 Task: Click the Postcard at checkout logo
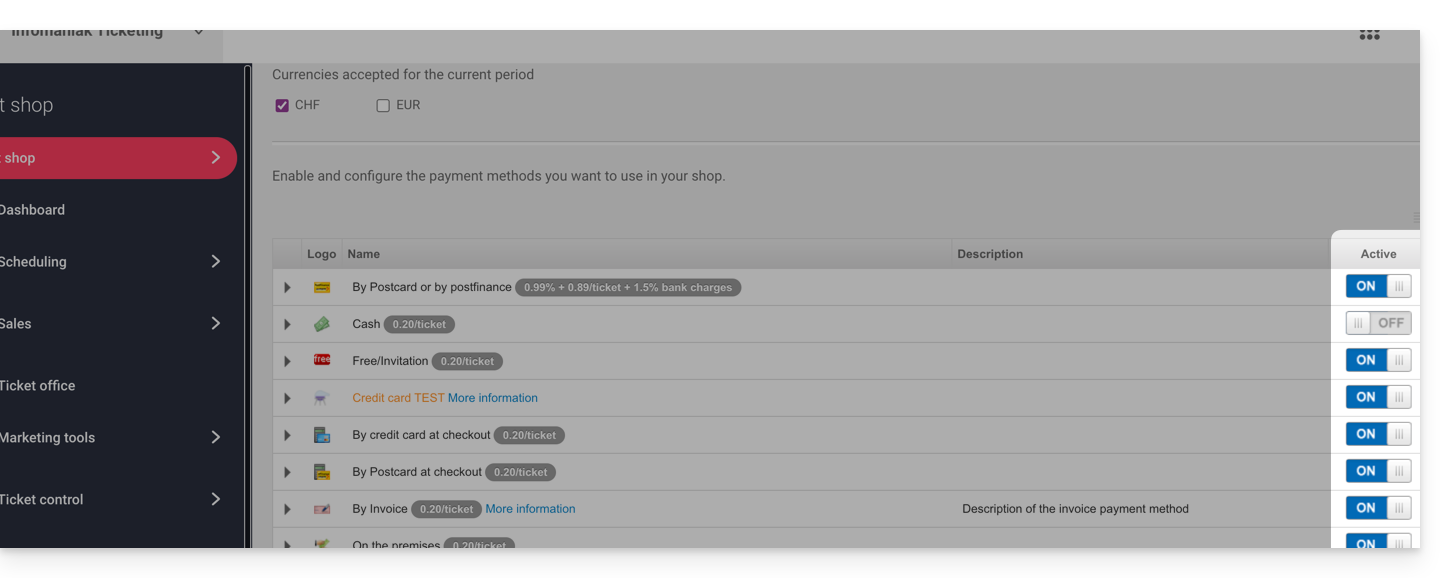coord(322,472)
